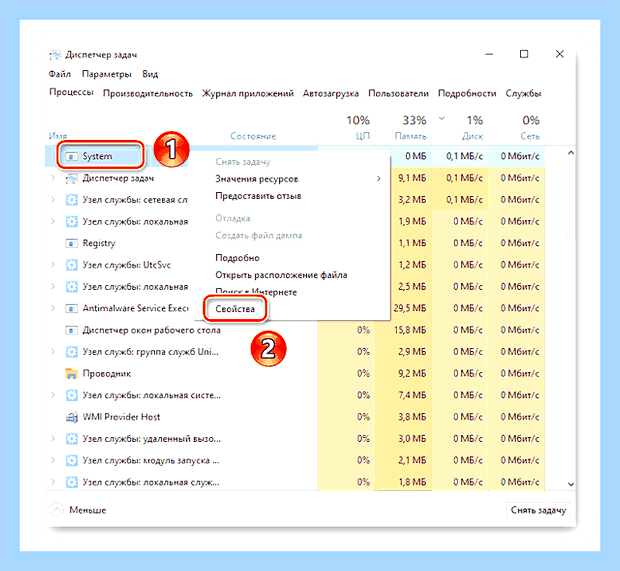
Task: Open the Вид menu
Action: 150,74
